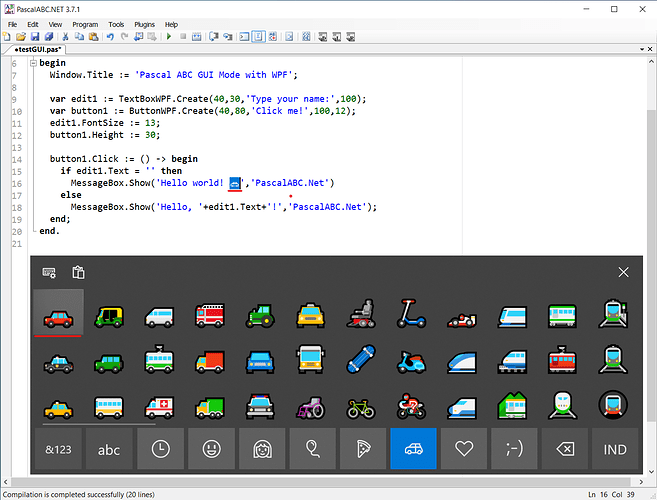Viewport: 657px width, 500px height.
Task: Open clipboard icon in emoji panel
Action: (x=78, y=272)
